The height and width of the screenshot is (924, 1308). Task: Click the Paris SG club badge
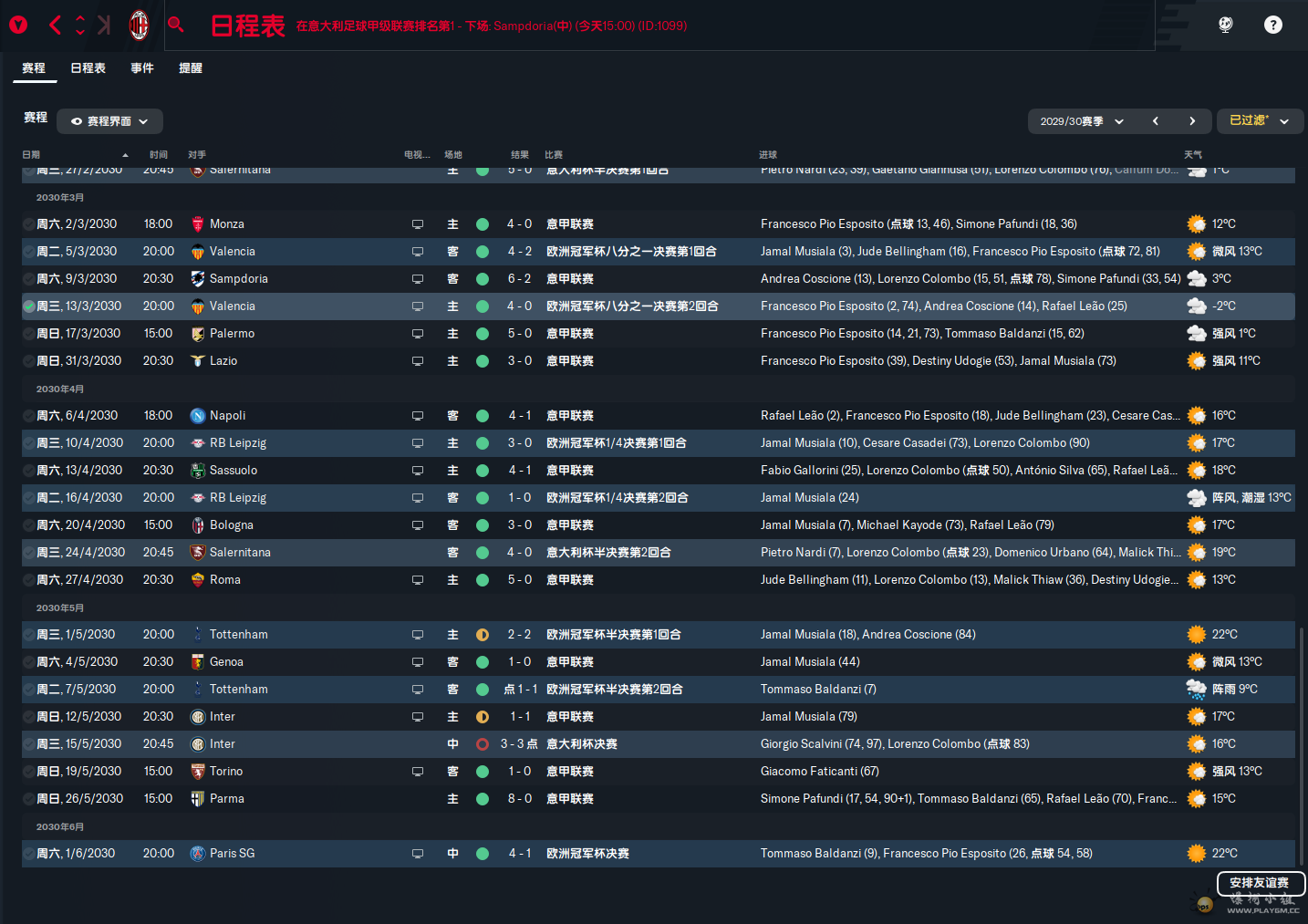198,854
